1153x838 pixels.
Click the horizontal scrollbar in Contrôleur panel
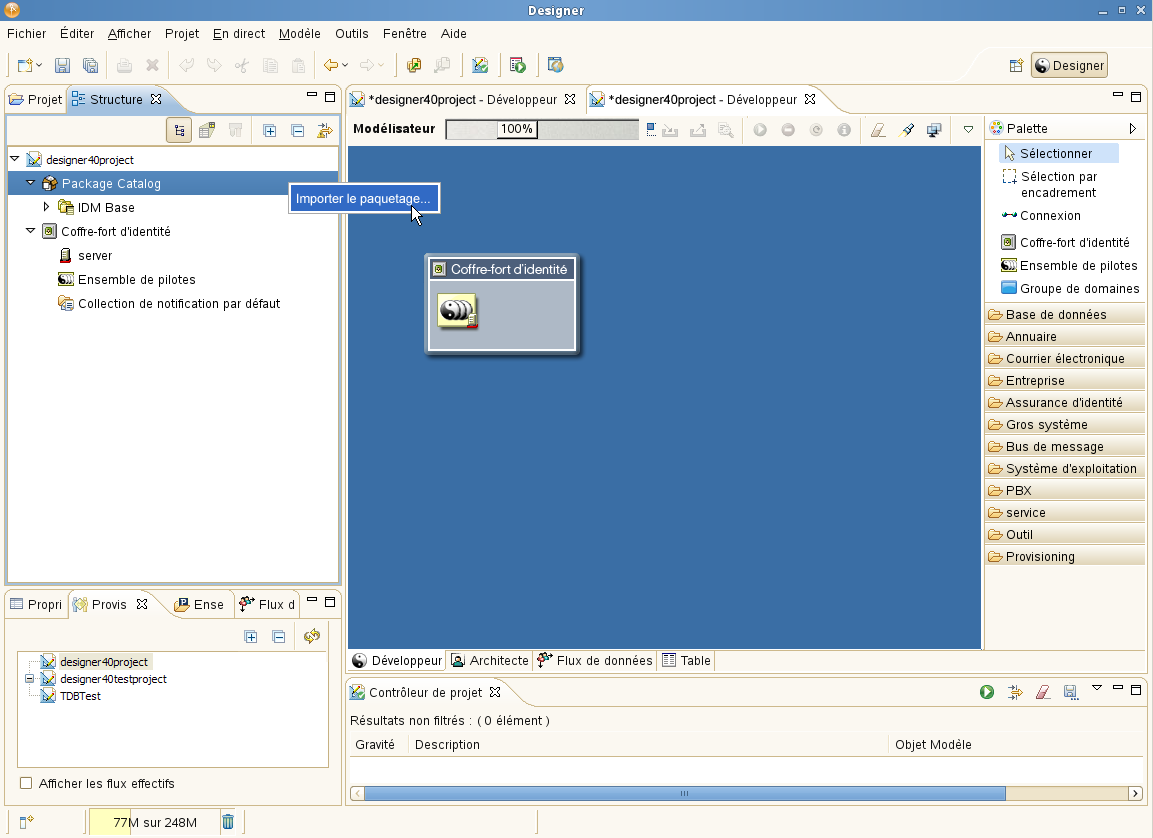[x=684, y=793]
